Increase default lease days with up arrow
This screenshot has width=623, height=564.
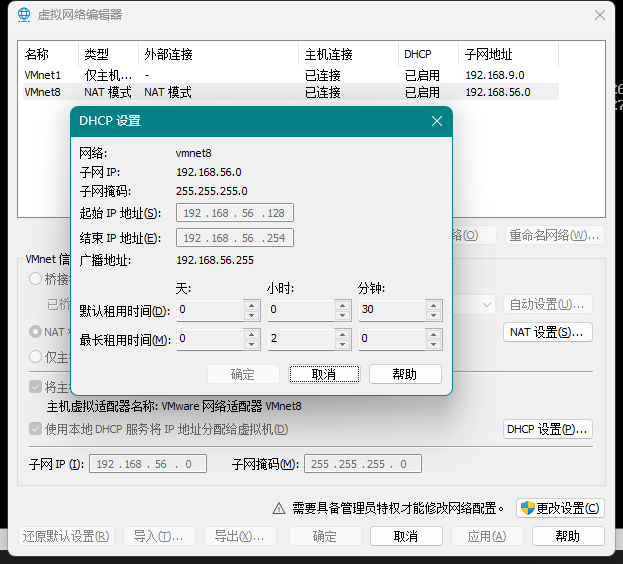[252, 305]
